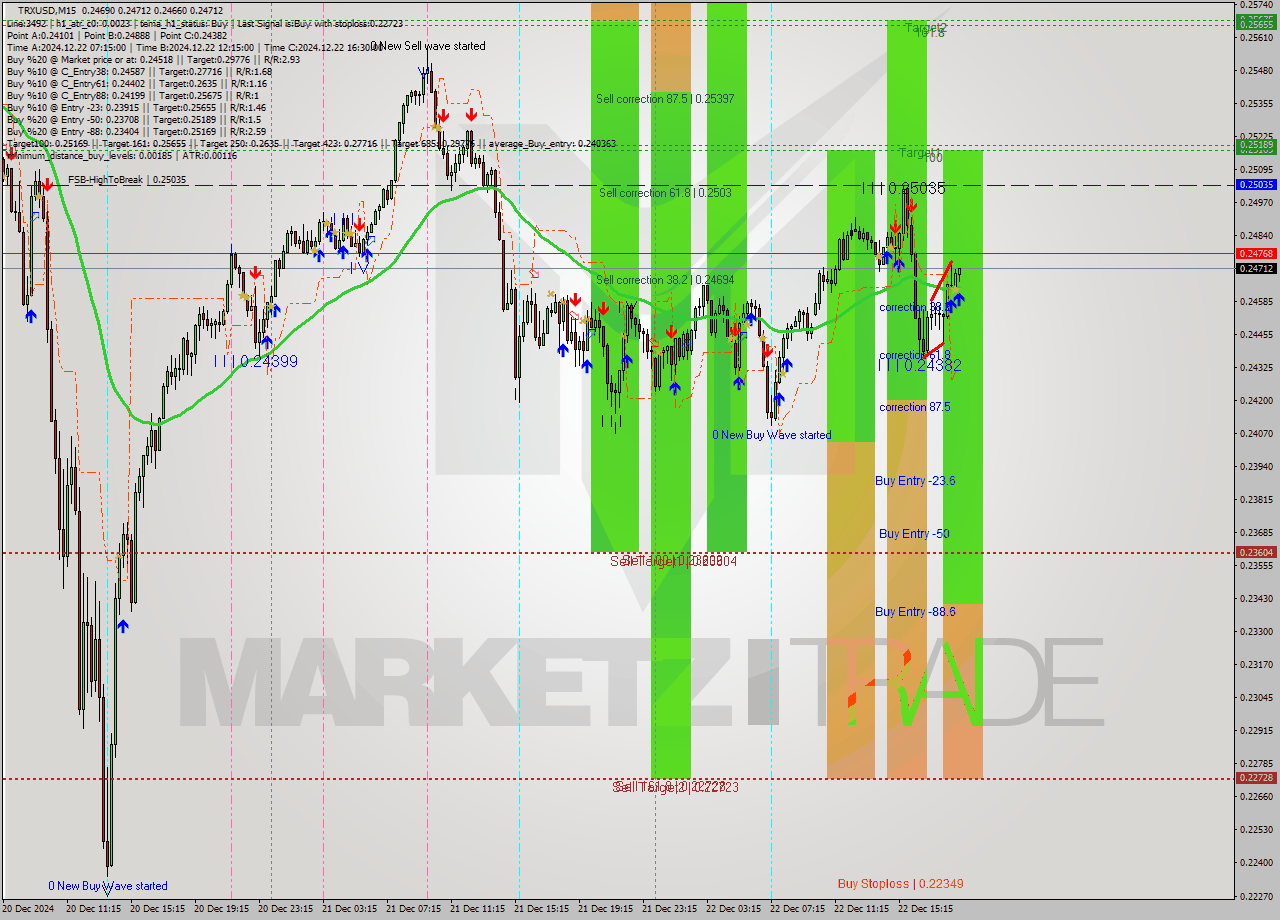The image size is (1280, 920).
Task: Click the 22 Dec 11:15 time label
Action: point(861,909)
